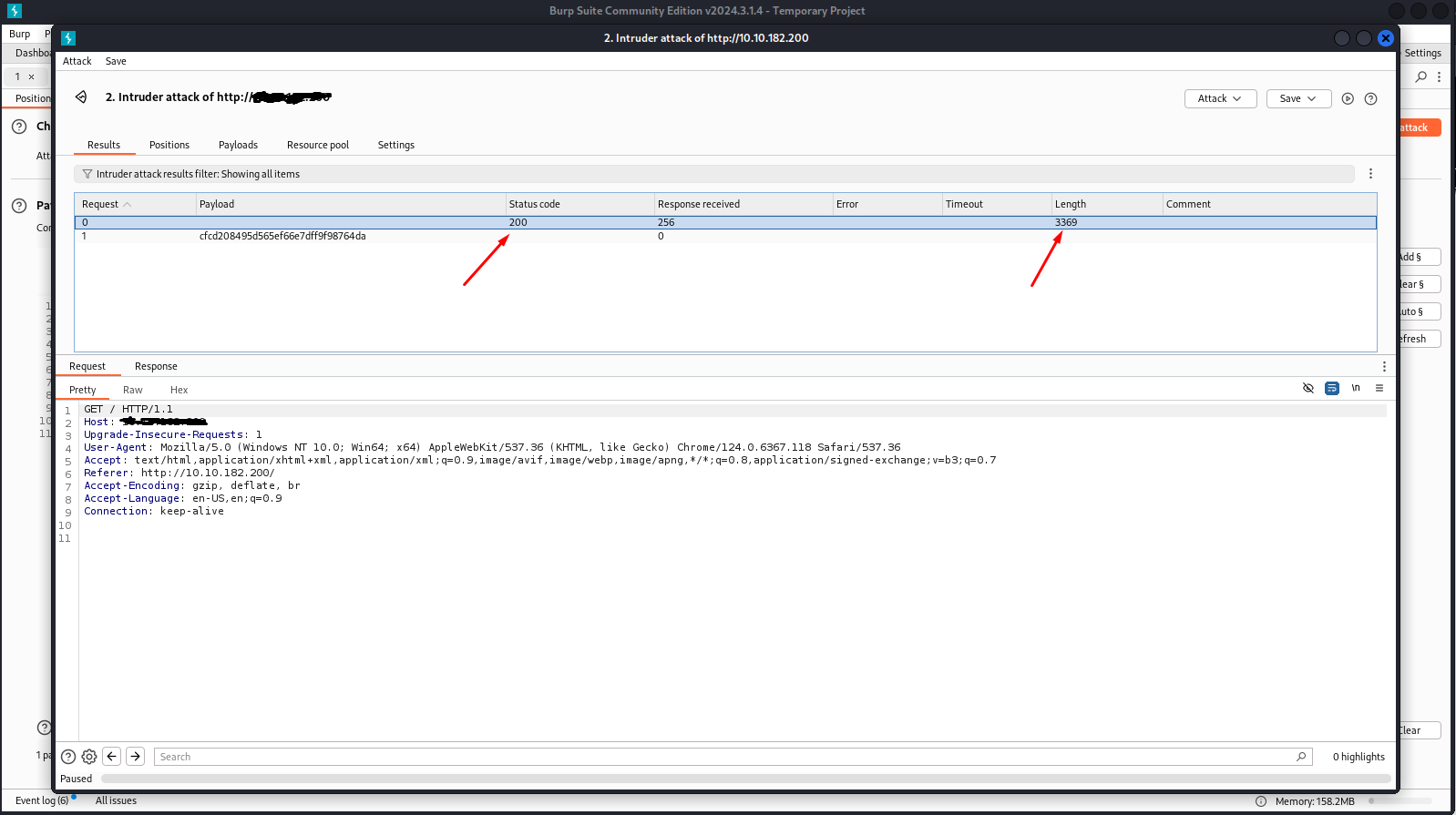Click the Length column header

[1107, 204]
